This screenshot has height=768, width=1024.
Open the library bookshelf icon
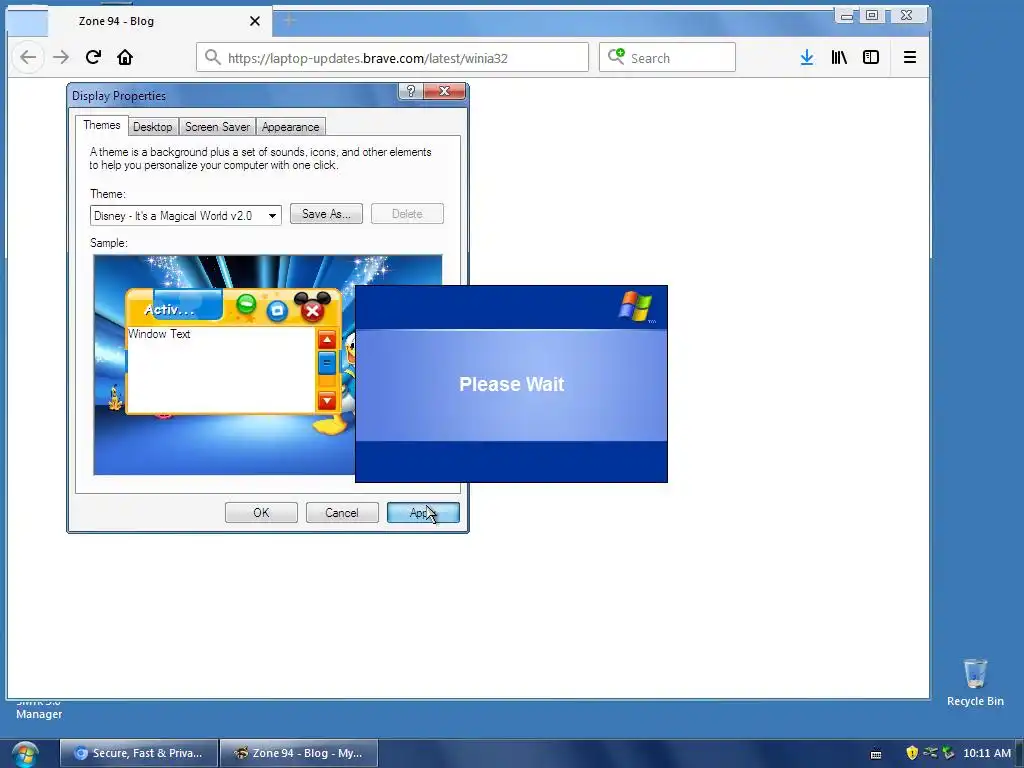tap(839, 57)
